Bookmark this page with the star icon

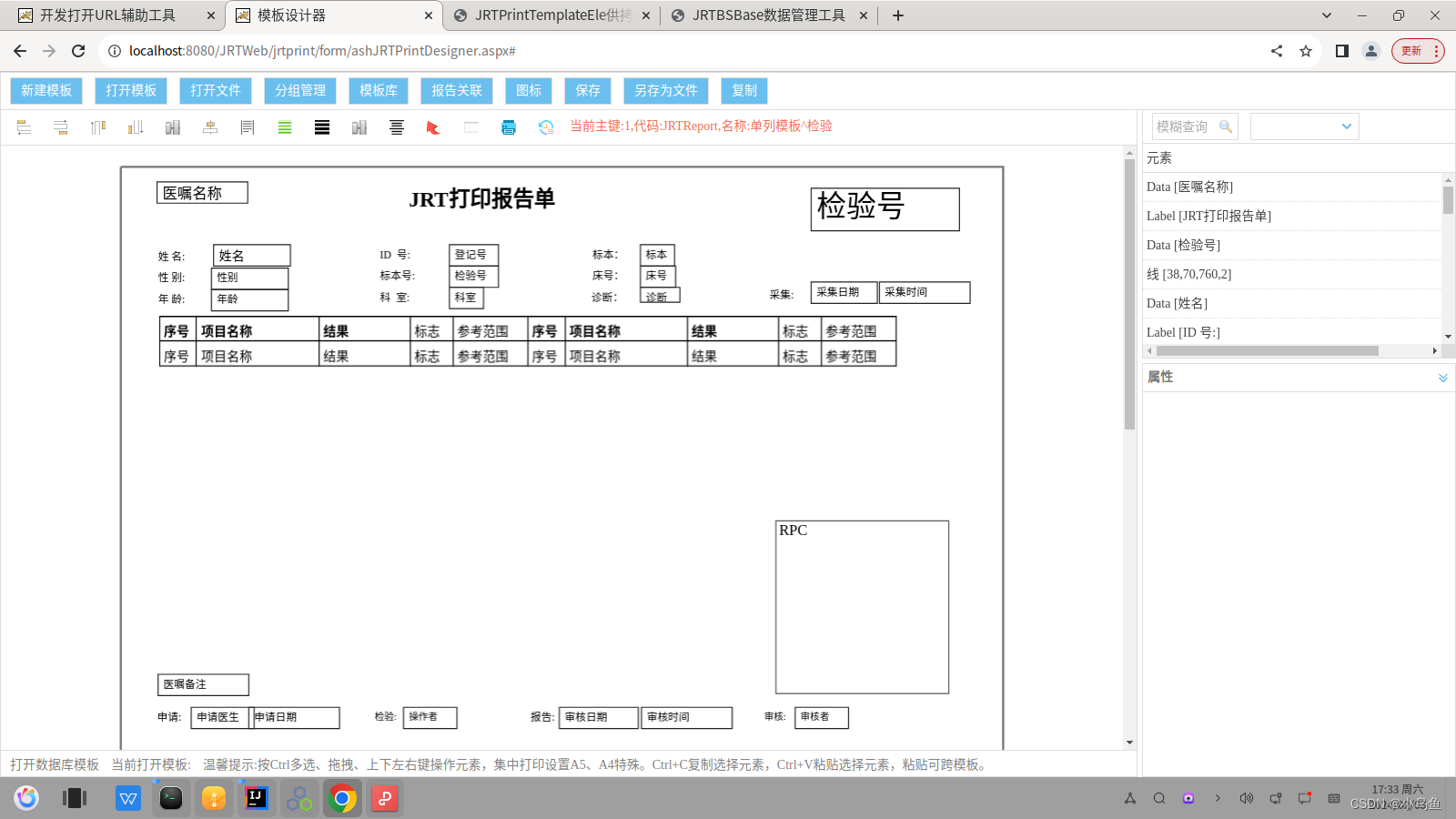click(x=1306, y=51)
